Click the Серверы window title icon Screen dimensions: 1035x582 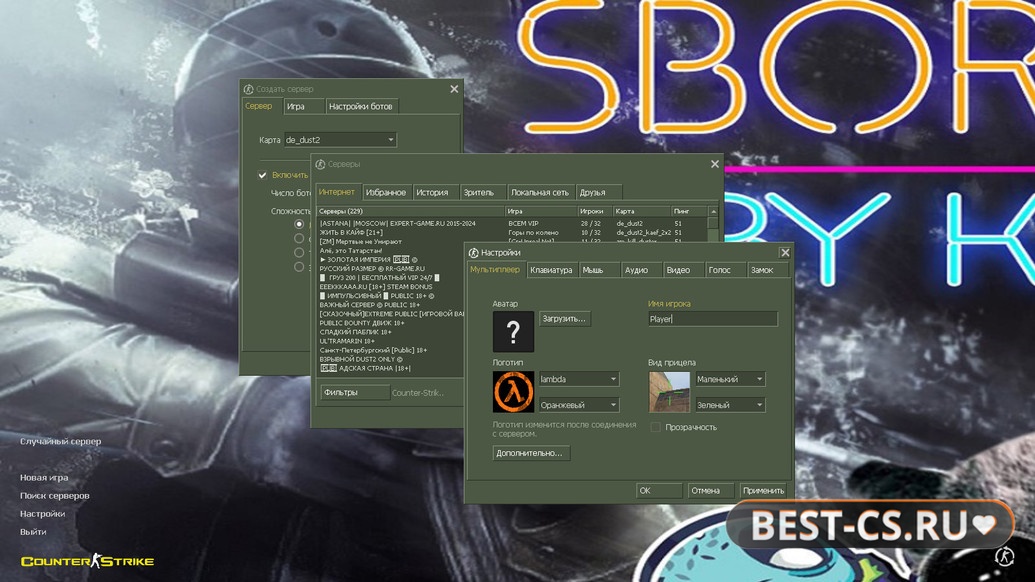click(320, 164)
